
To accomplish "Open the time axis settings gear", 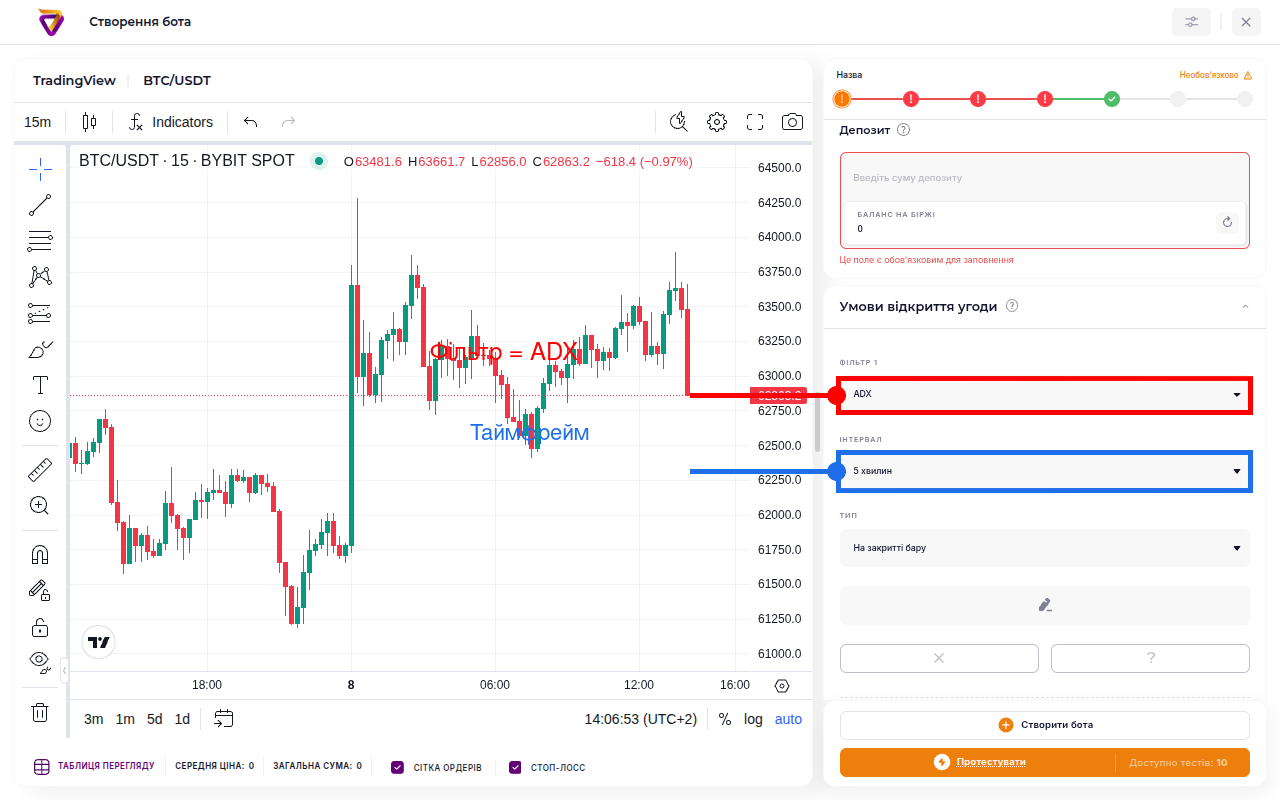I will pos(782,686).
